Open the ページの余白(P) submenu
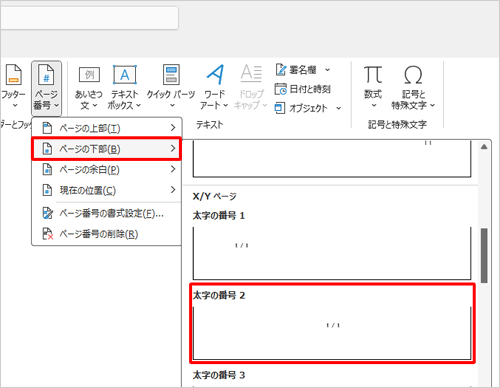500x388 pixels. click(x=107, y=170)
